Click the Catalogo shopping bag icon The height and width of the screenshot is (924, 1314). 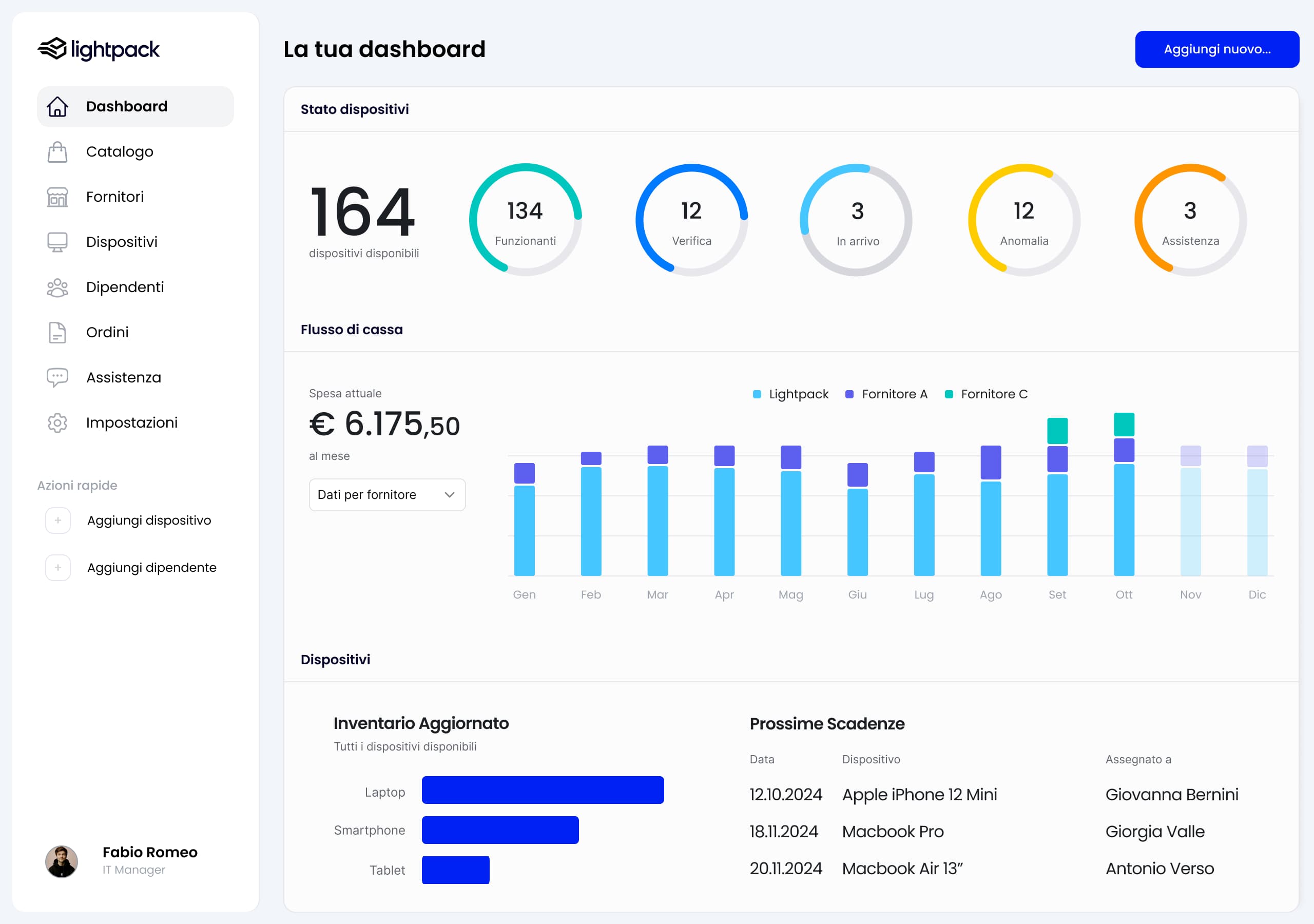57,152
